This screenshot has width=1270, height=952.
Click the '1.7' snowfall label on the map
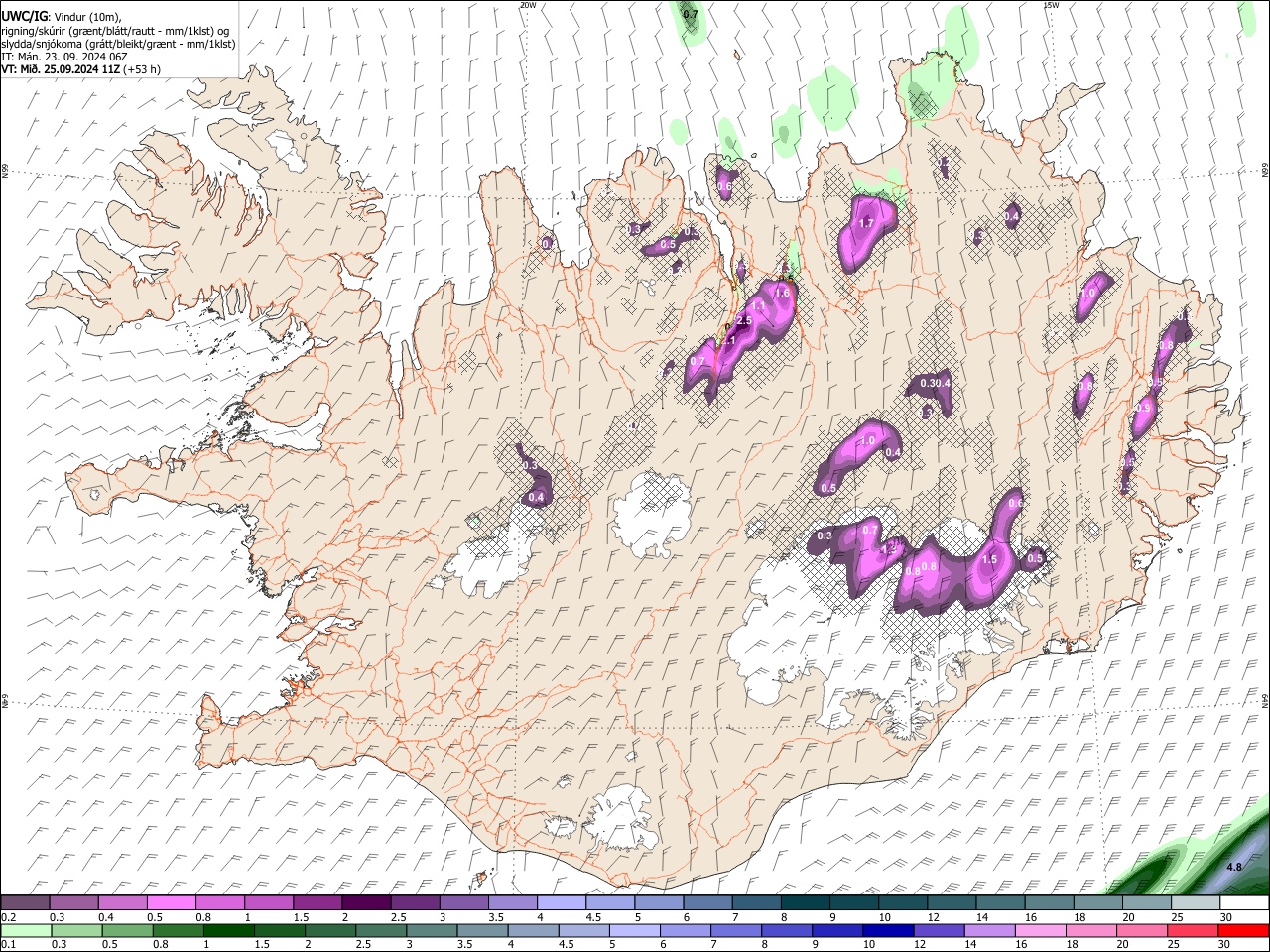865,224
